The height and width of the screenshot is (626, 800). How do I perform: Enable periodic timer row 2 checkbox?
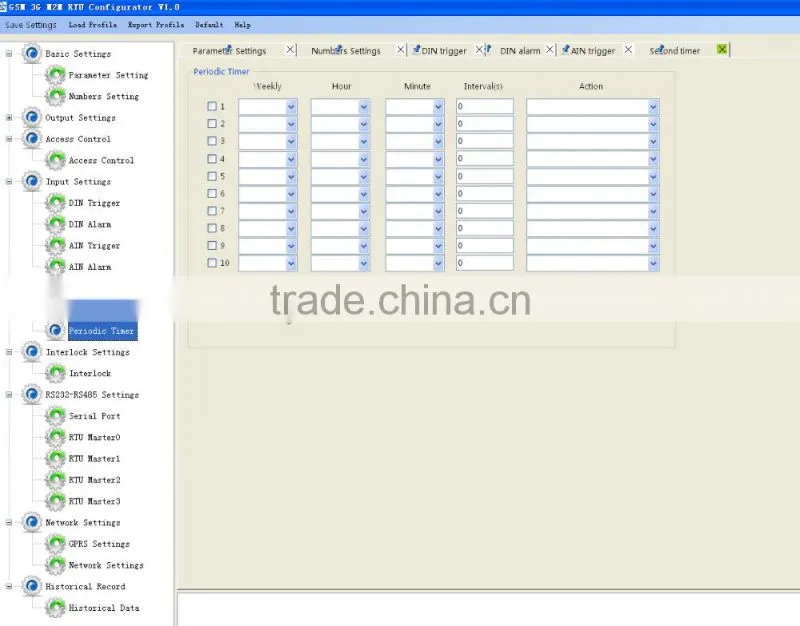coord(212,123)
